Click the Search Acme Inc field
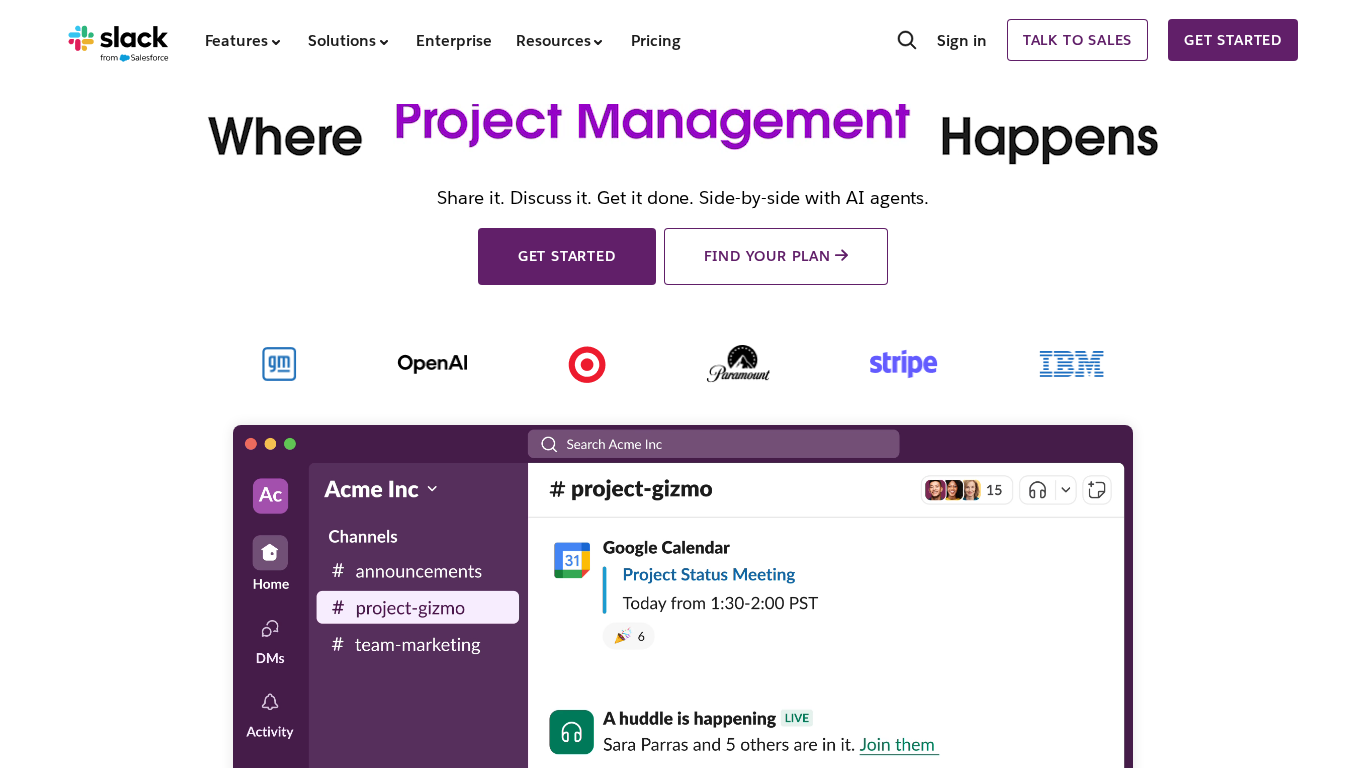This screenshot has height=768, width=1366. tap(713, 444)
